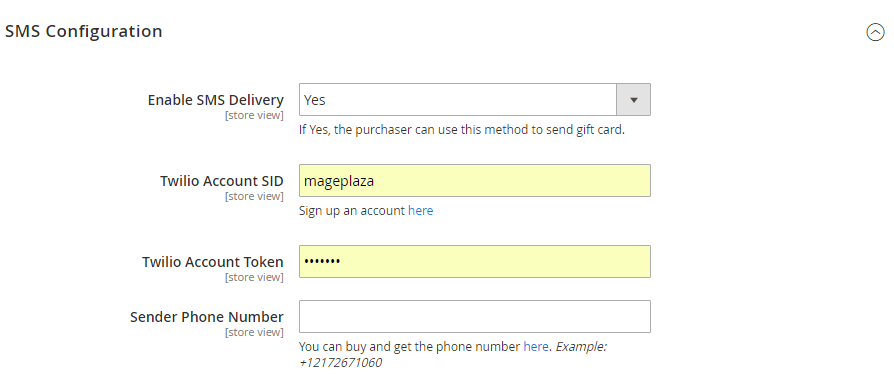Image resolution: width=894 pixels, height=375 pixels.
Task: Click the dropdown arrow beside Yes
Action: (633, 100)
